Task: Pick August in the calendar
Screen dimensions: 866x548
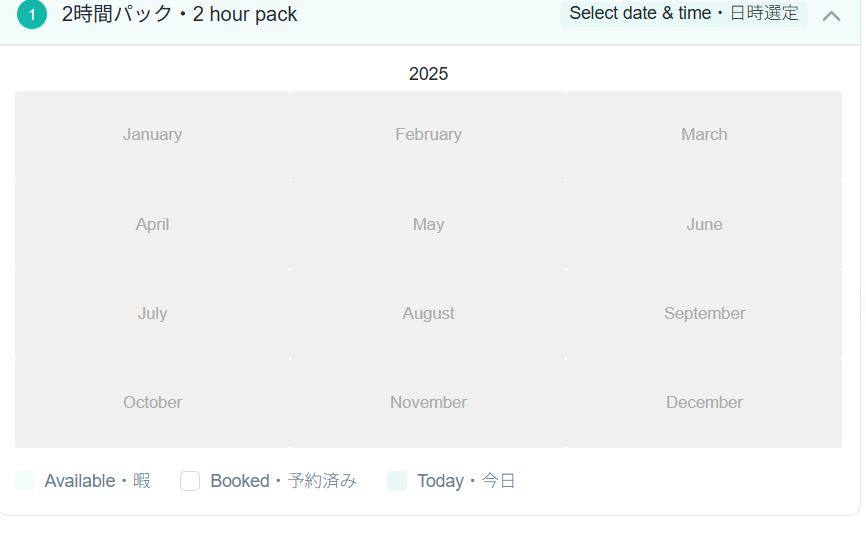Action: coord(428,313)
